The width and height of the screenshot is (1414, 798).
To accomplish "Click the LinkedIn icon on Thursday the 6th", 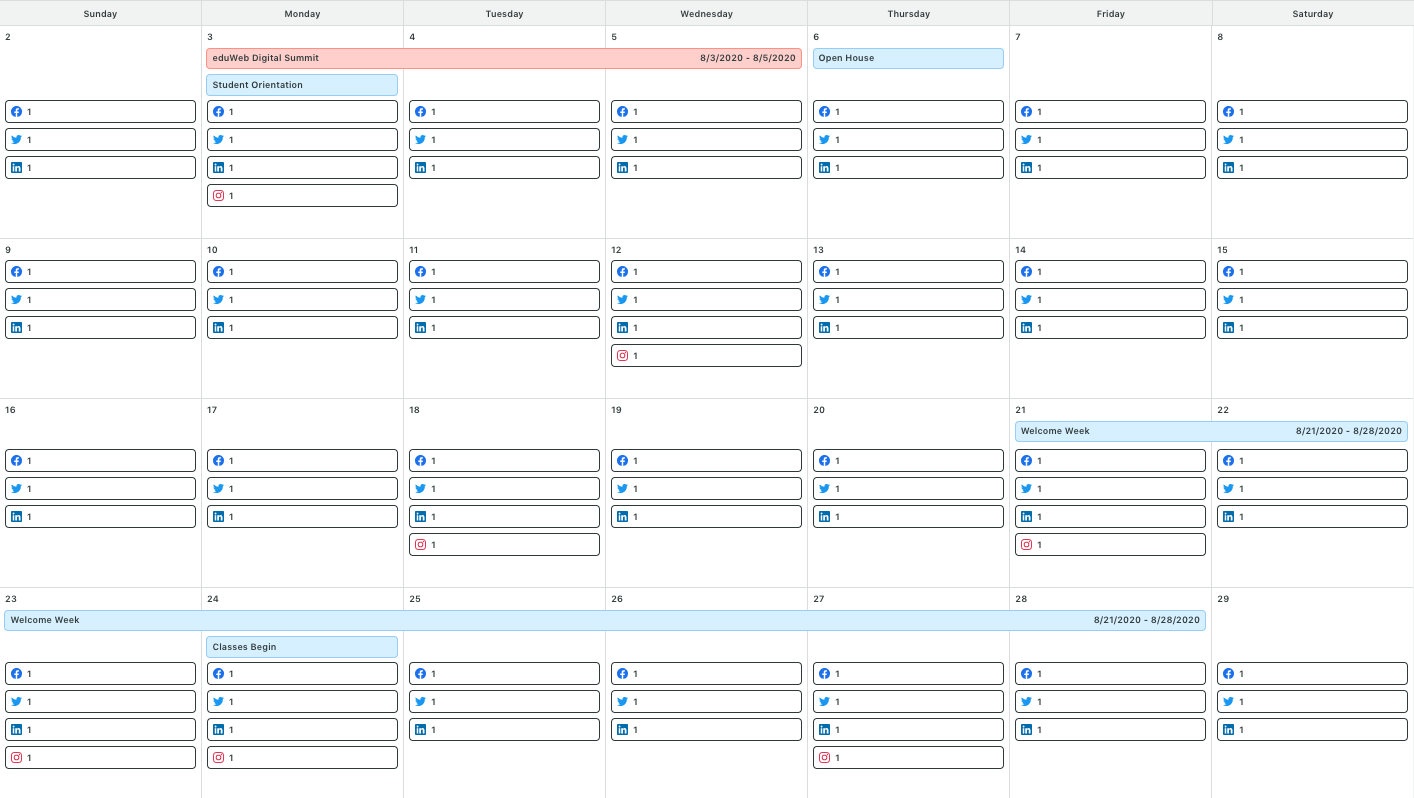I will point(824,168).
